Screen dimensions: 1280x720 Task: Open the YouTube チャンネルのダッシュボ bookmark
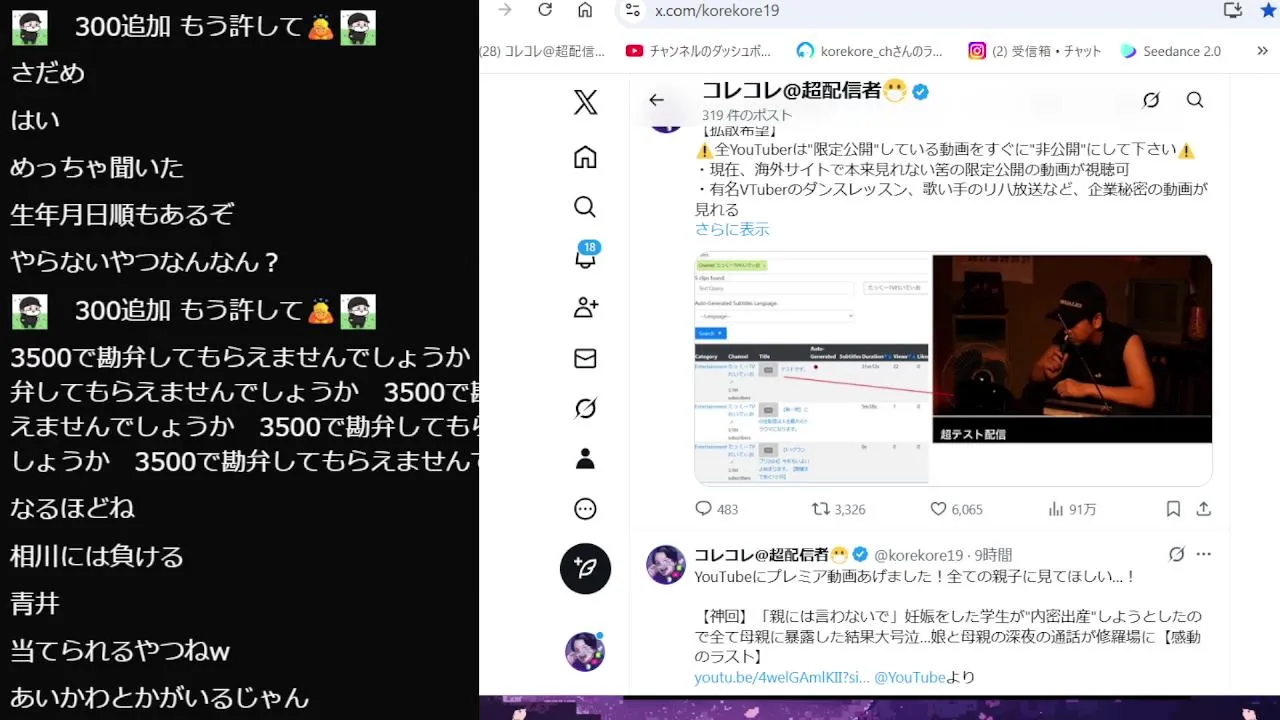699,51
